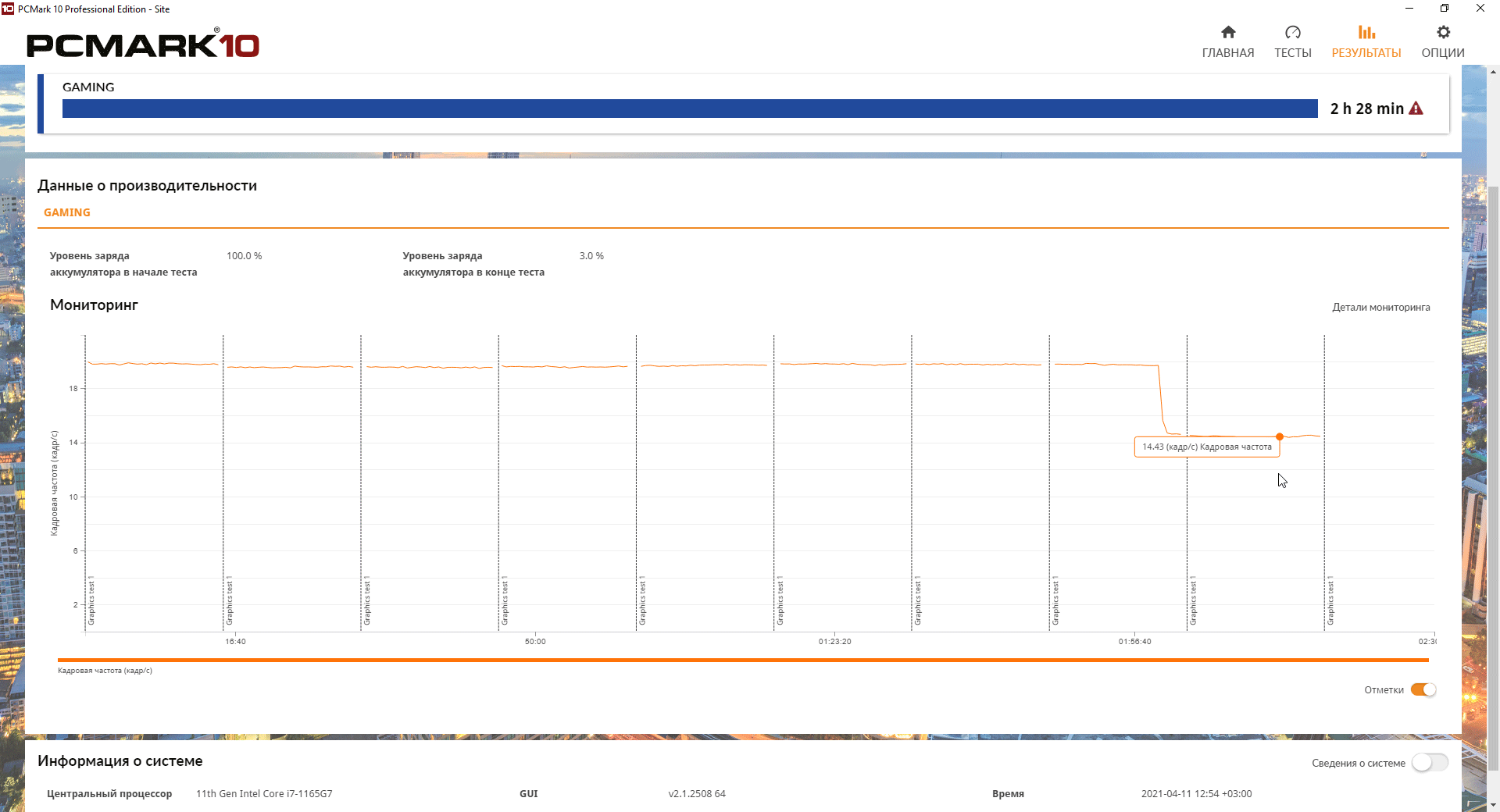
Task: Restore down the PCMark 10 window
Action: click(1445, 9)
